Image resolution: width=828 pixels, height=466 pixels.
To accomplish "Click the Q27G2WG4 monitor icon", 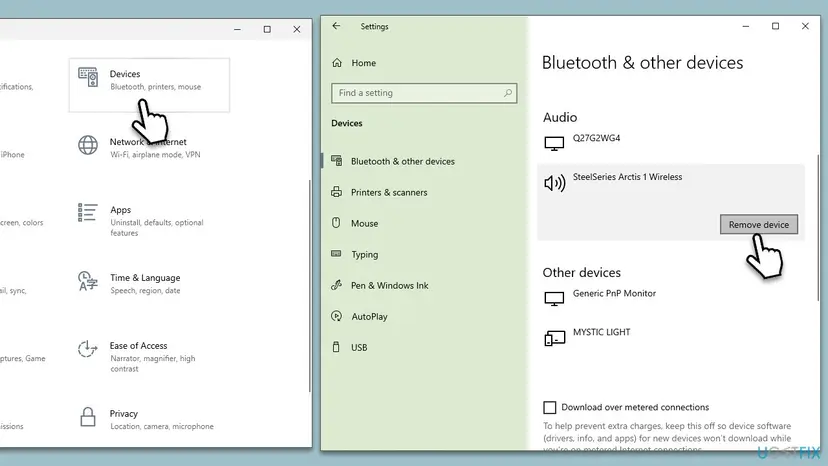I will (x=554, y=143).
